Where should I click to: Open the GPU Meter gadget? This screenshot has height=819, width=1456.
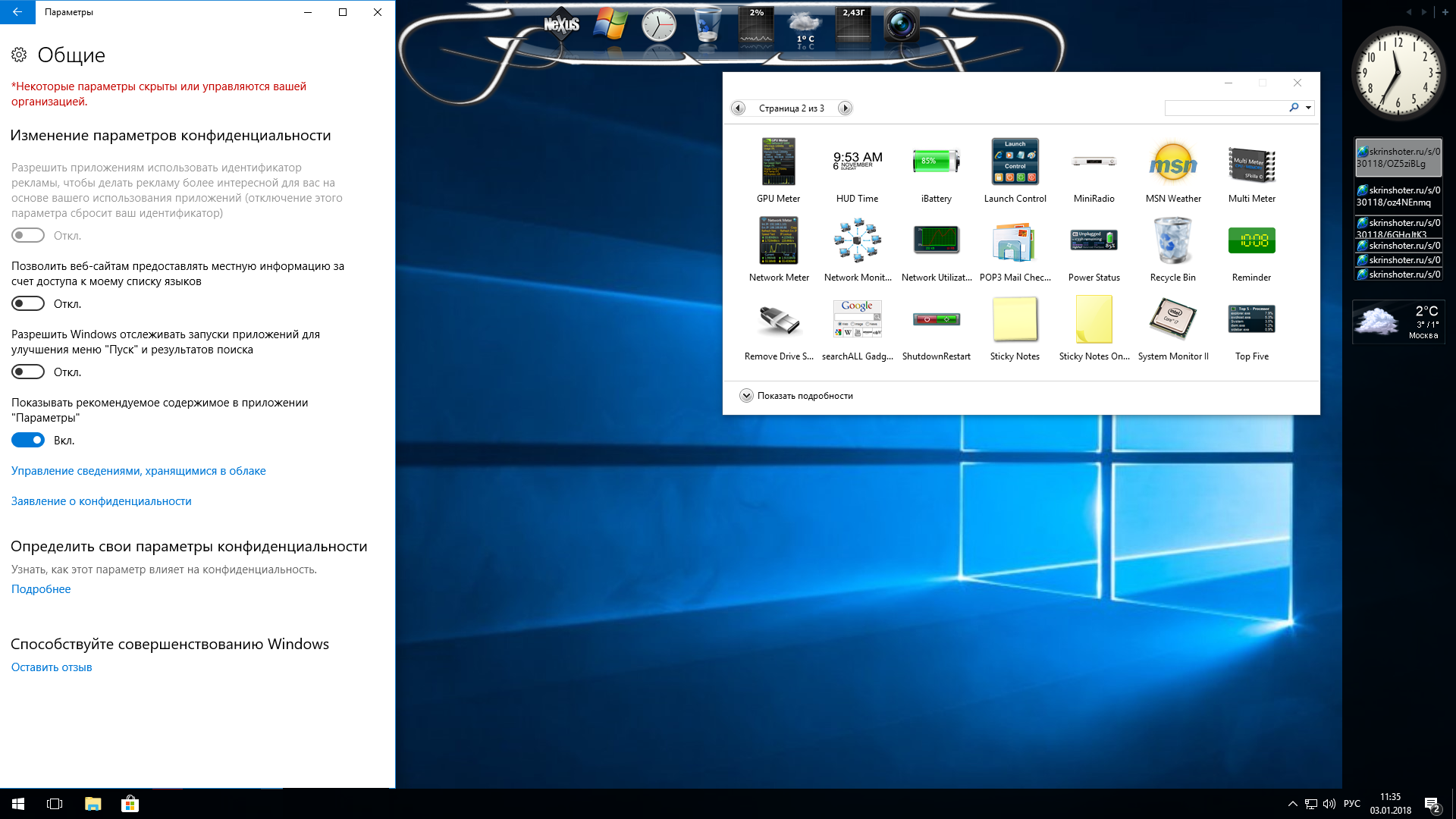click(x=778, y=162)
